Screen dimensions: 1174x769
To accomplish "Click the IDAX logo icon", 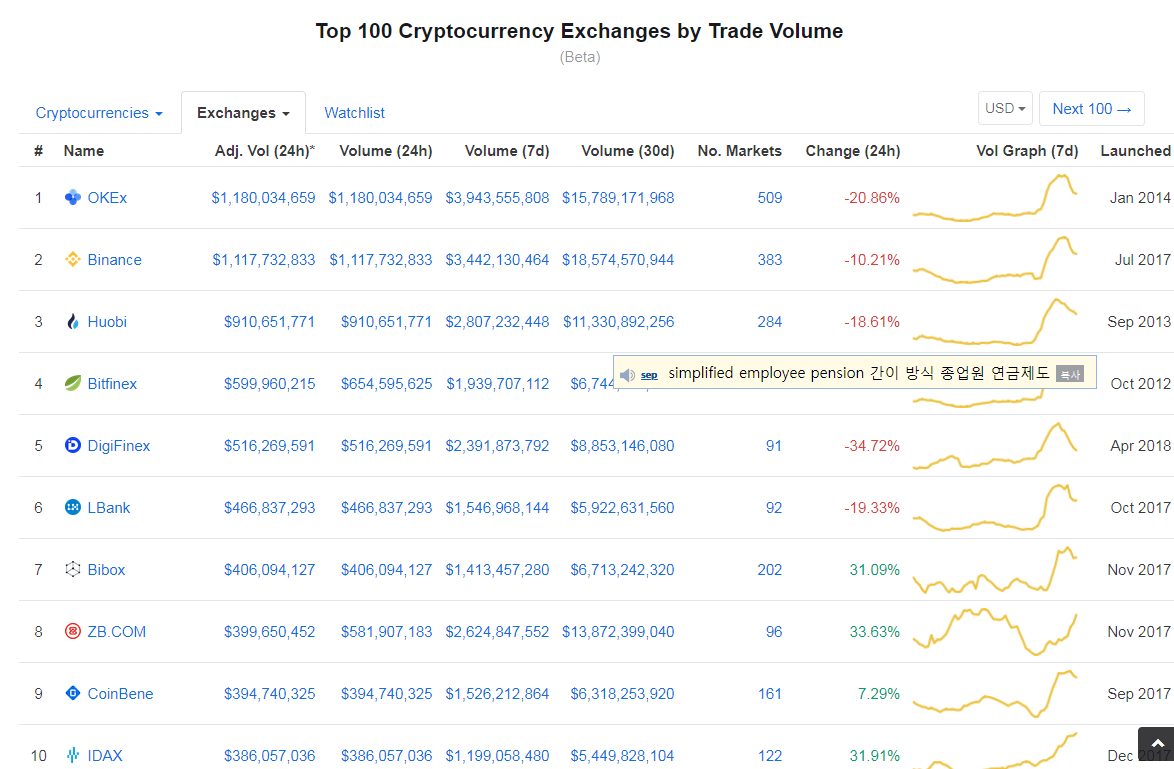I will [73, 756].
